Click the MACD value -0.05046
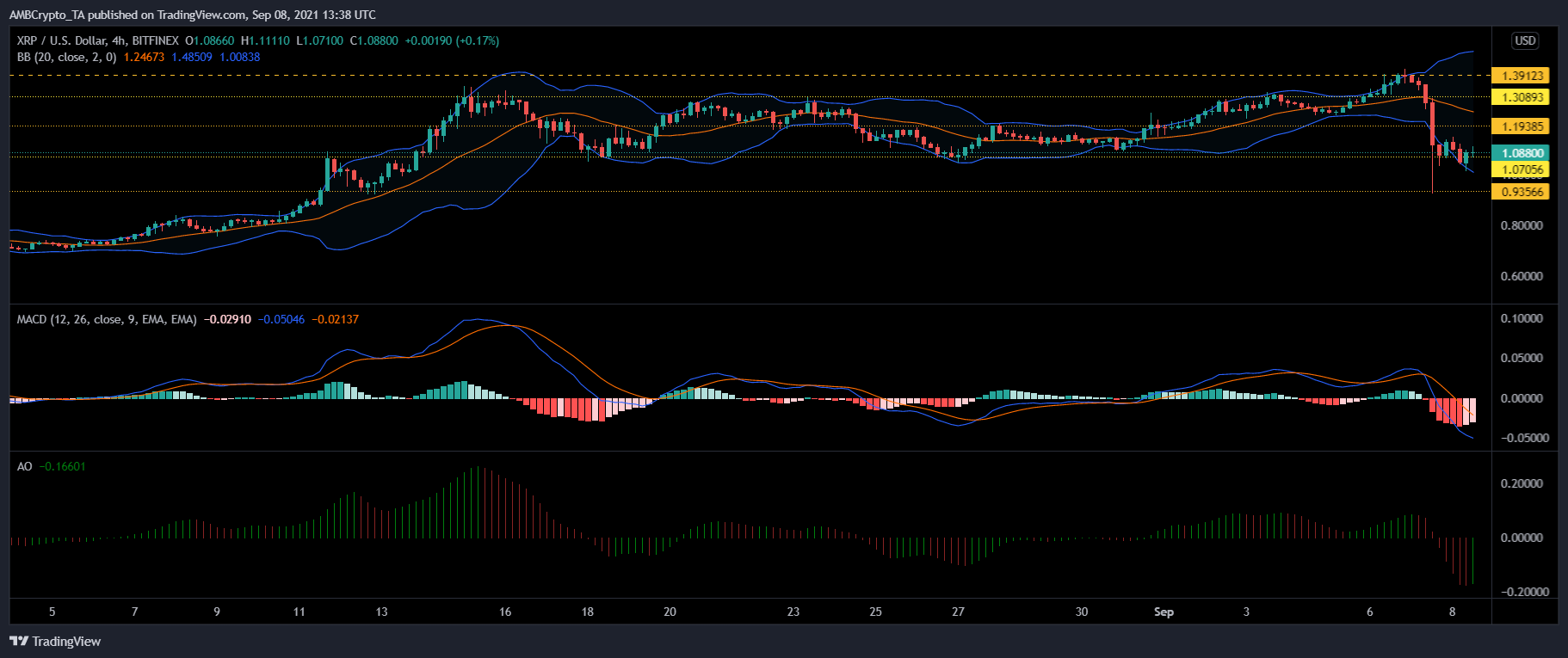This screenshot has height=658, width=1568. click(x=282, y=319)
